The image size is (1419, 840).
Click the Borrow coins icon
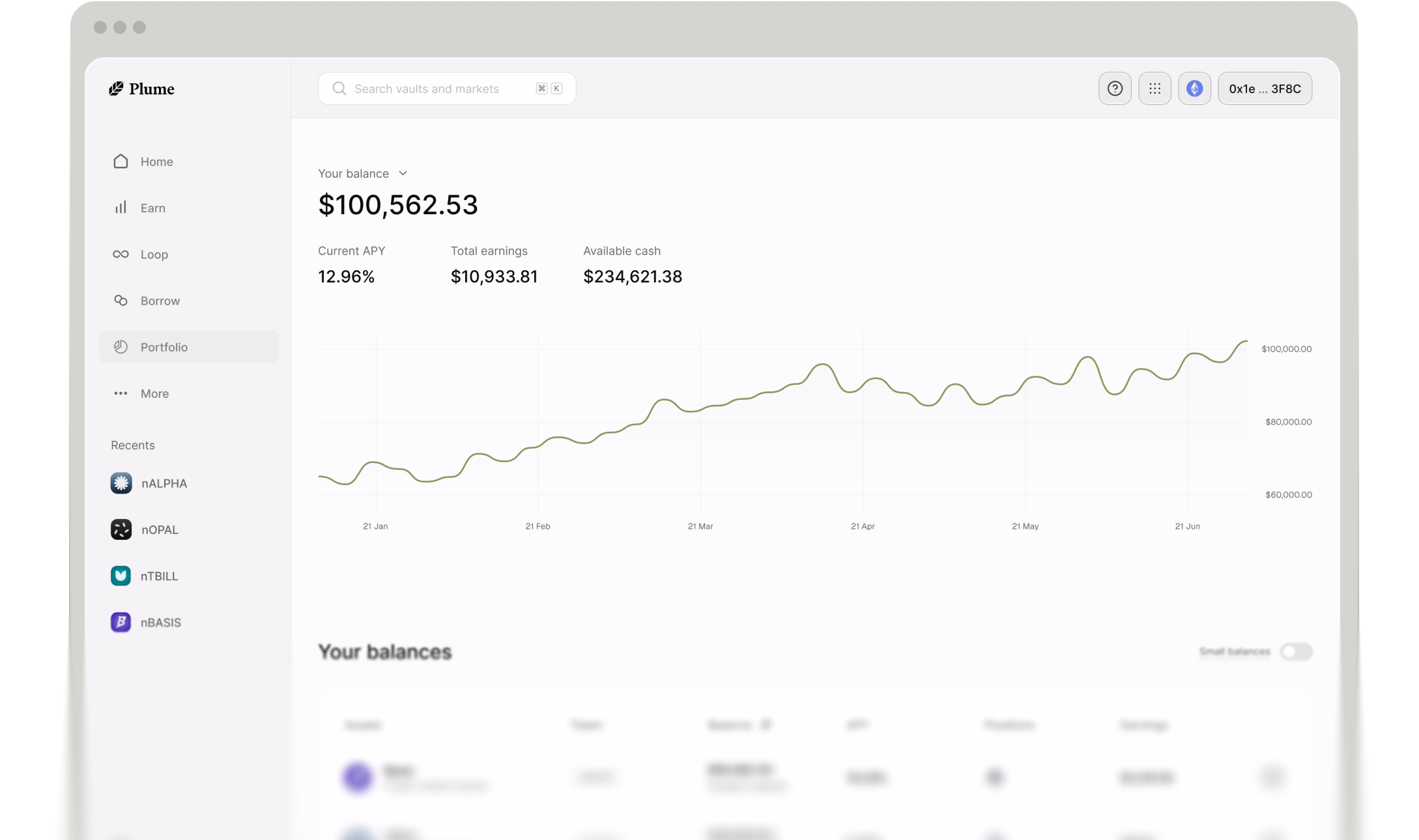pos(121,300)
